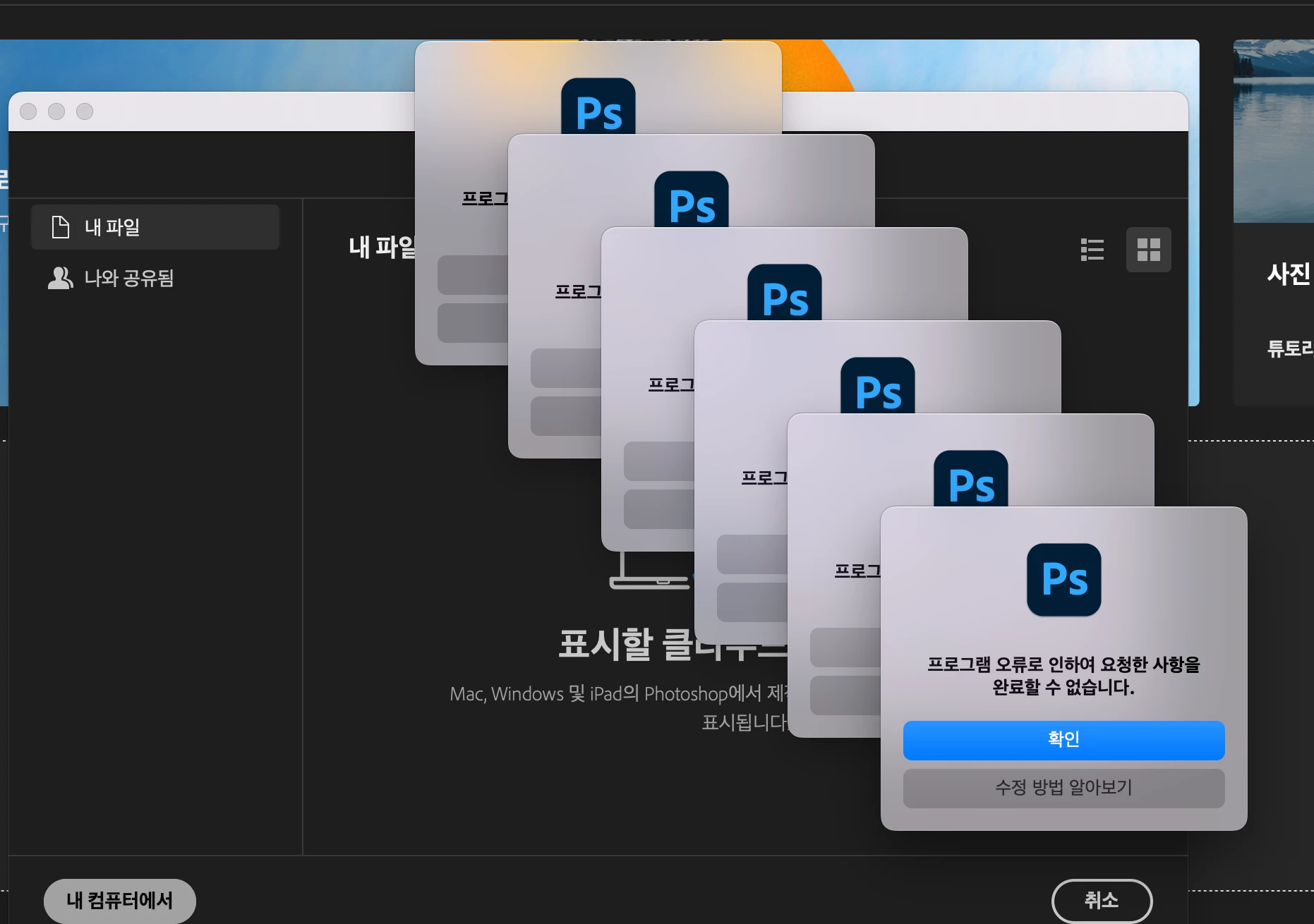Click the 내 컴퓨터에서 button
The width and height of the screenshot is (1314, 924).
120,901
